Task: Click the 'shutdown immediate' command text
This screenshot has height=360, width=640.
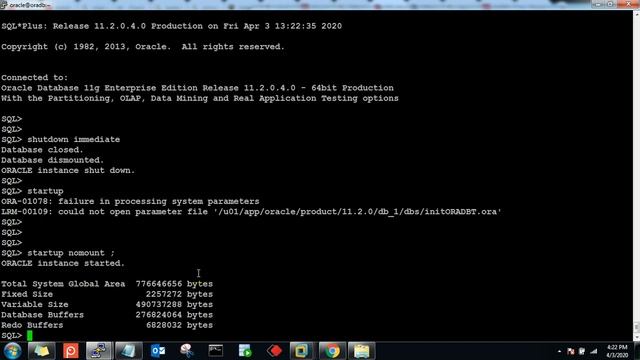Action: point(73,140)
